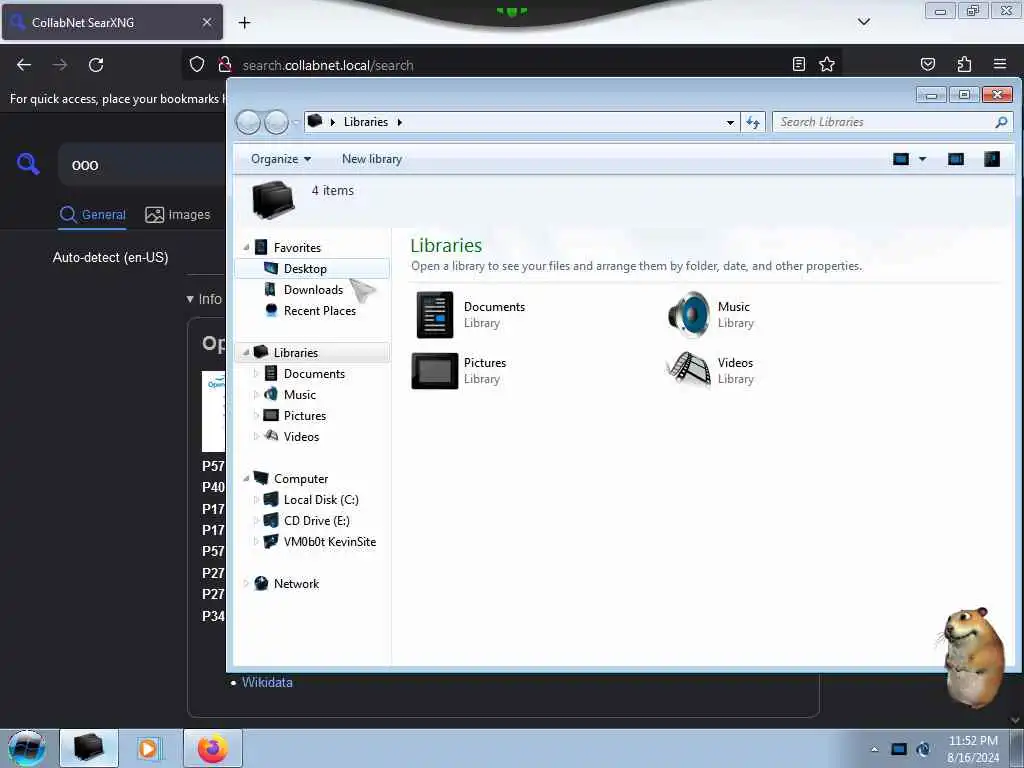Select Pictures under Libraries in sidebar
This screenshot has width=1024, height=768.
point(304,415)
